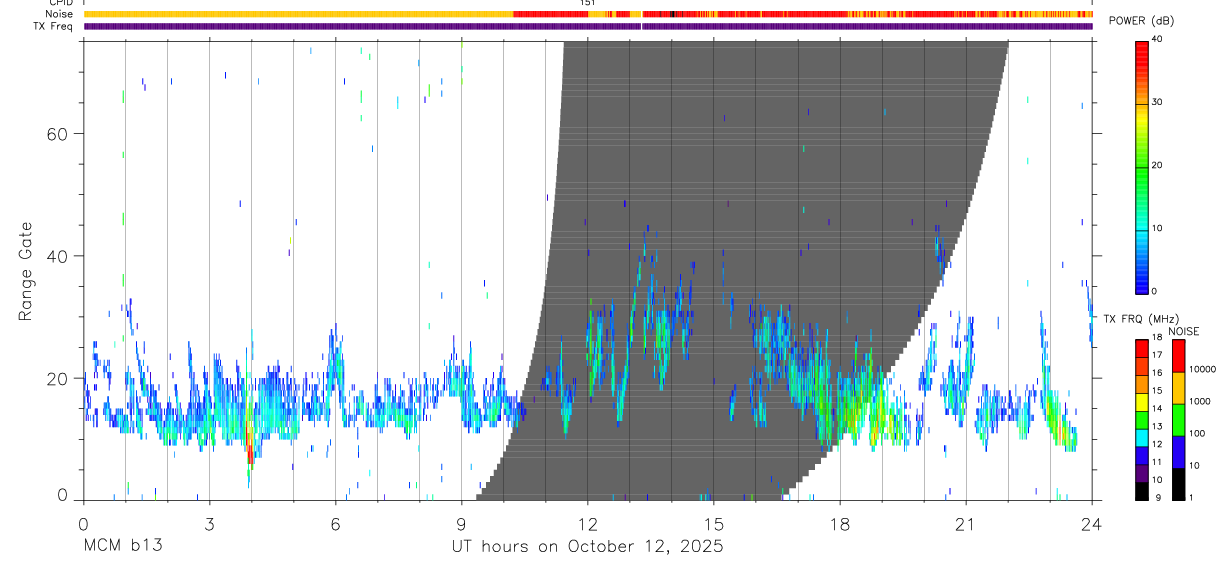Click the 1000 label on NOISE legend
1228x567 pixels.
point(1198,401)
